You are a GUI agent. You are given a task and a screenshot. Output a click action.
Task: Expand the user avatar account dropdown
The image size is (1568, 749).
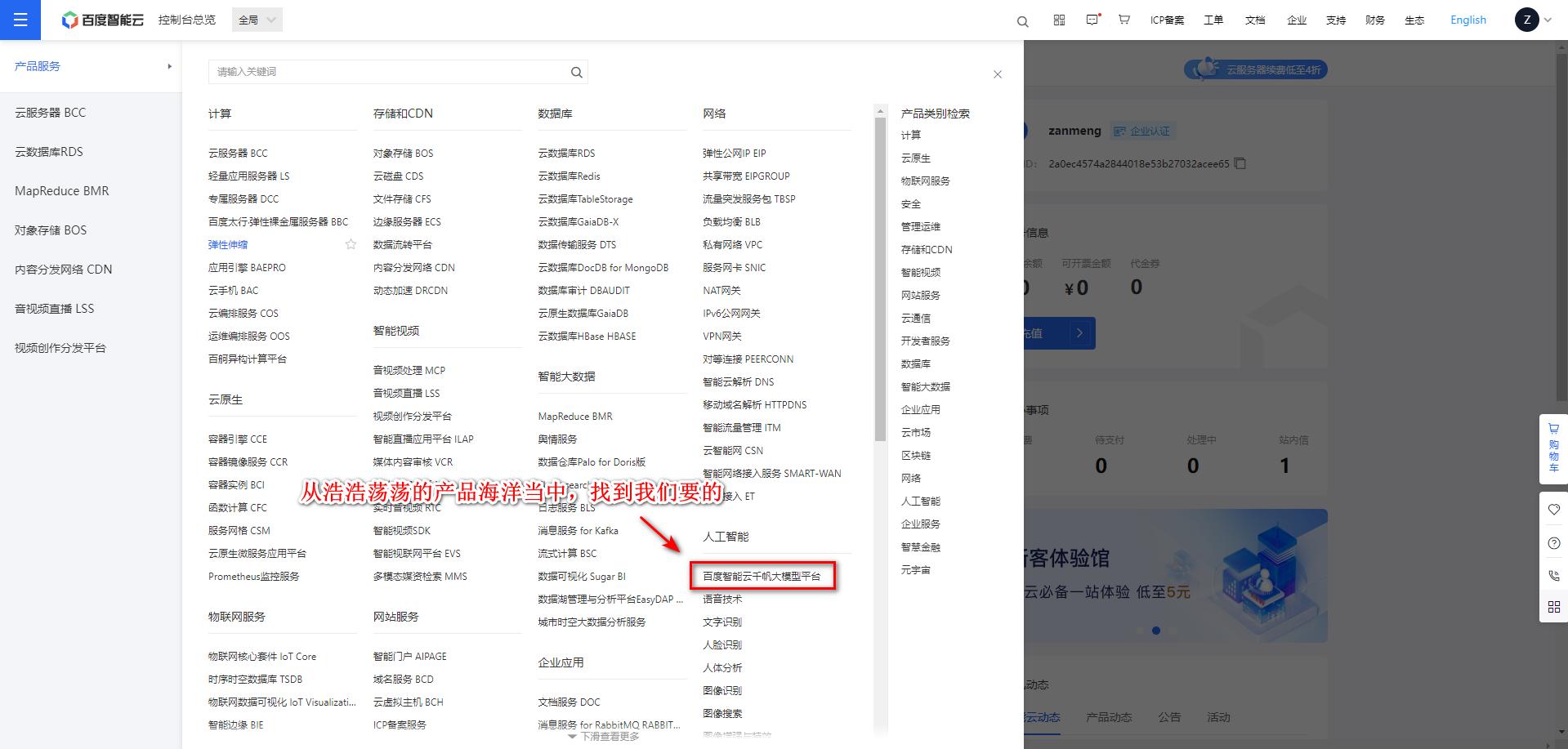[1533, 20]
